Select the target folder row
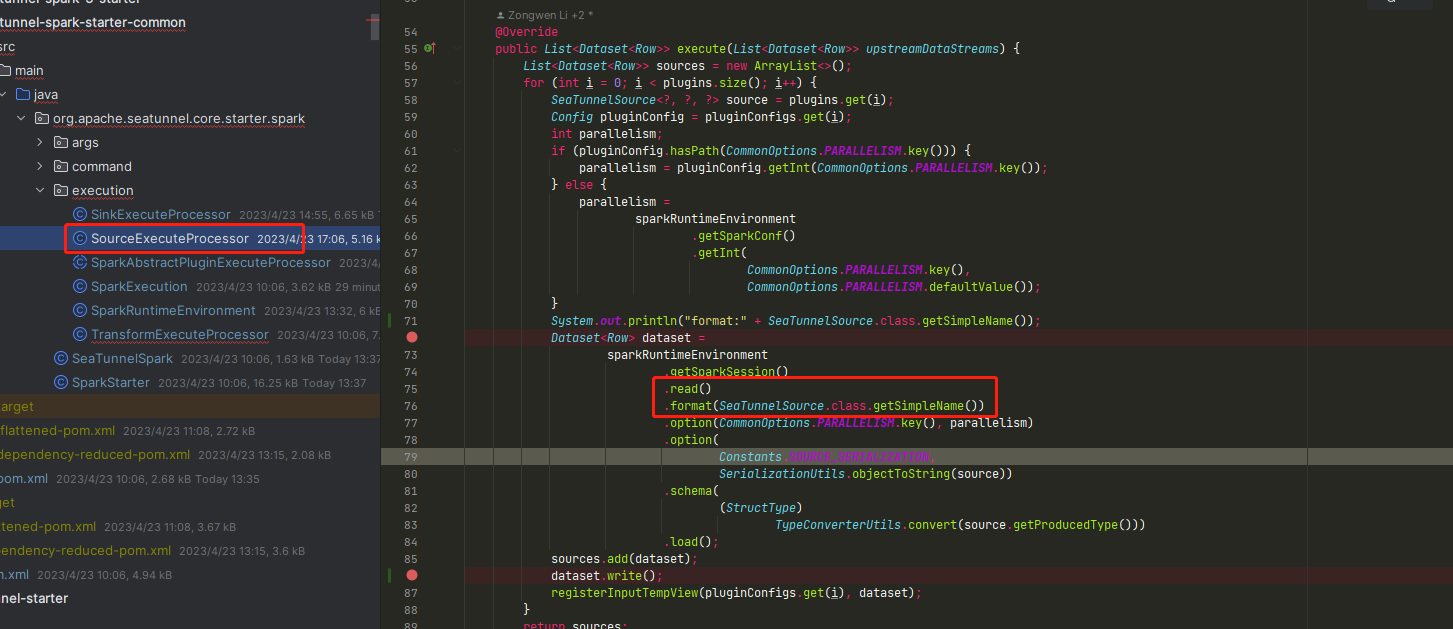1453x629 pixels. (x=190, y=407)
